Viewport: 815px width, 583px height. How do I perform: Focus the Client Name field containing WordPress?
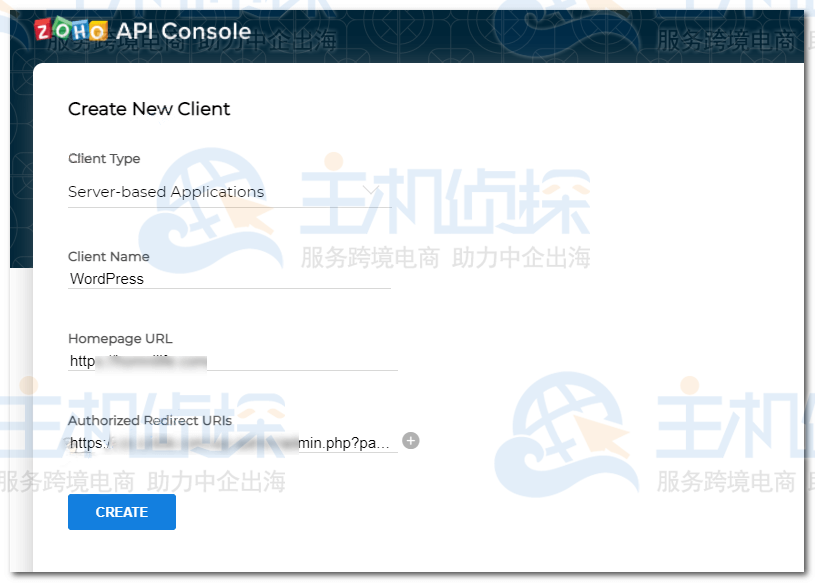click(228, 279)
